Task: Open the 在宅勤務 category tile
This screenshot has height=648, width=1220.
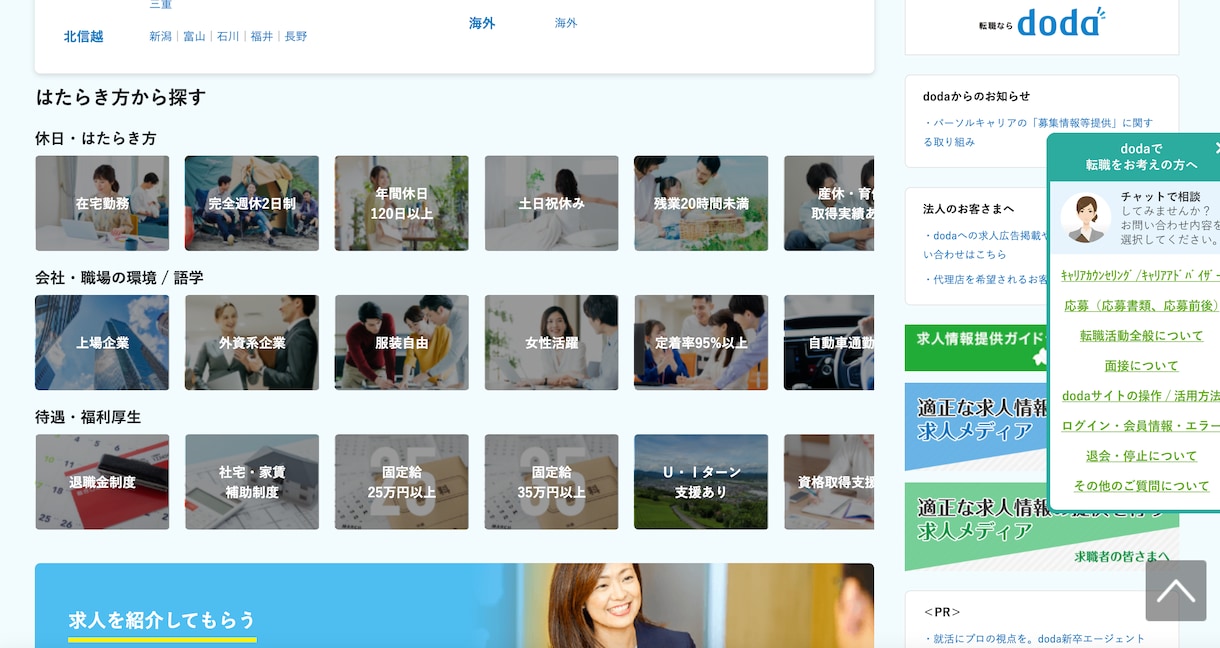Action: pyautogui.click(x=102, y=203)
